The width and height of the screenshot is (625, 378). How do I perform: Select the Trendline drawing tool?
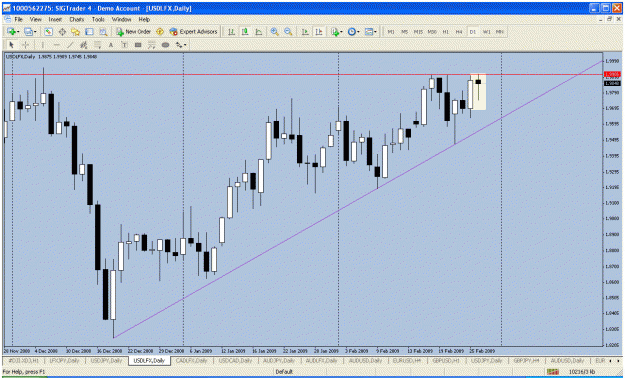tap(70, 45)
